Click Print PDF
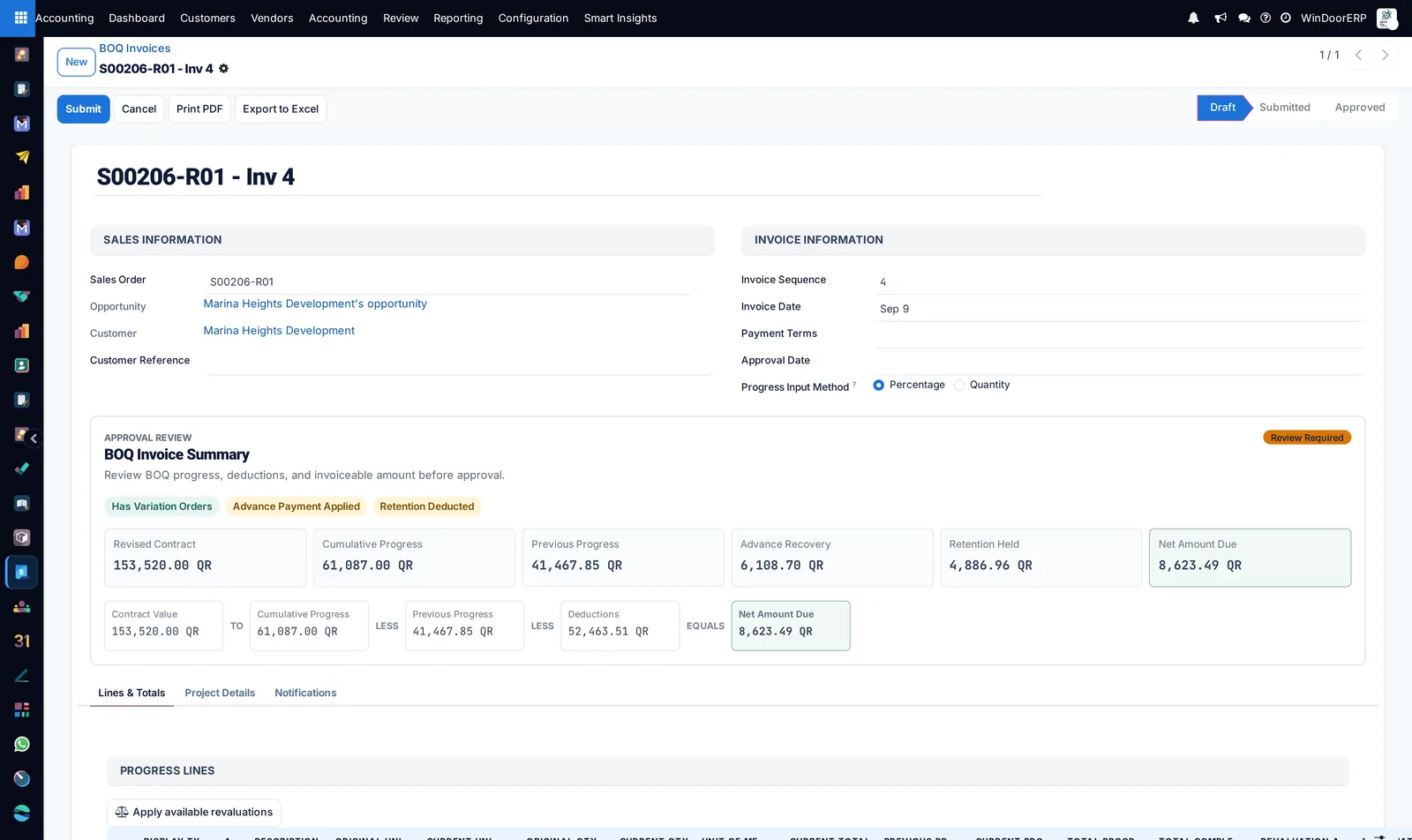This screenshot has height=840, width=1412. pyautogui.click(x=199, y=109)
